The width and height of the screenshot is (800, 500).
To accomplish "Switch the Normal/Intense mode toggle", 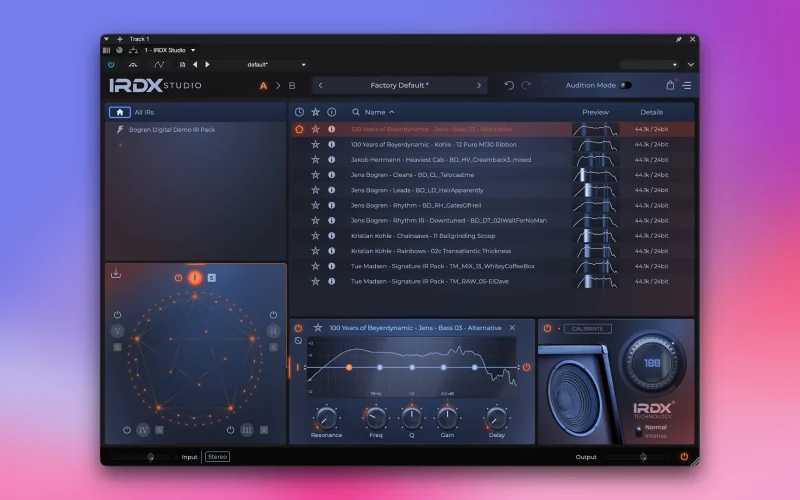I will click(x=638, y=431).
